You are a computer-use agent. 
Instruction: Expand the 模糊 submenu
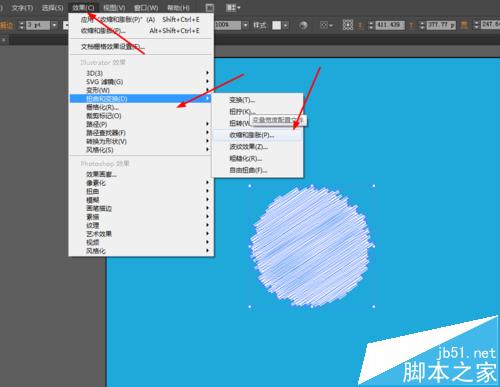point(141,200)
